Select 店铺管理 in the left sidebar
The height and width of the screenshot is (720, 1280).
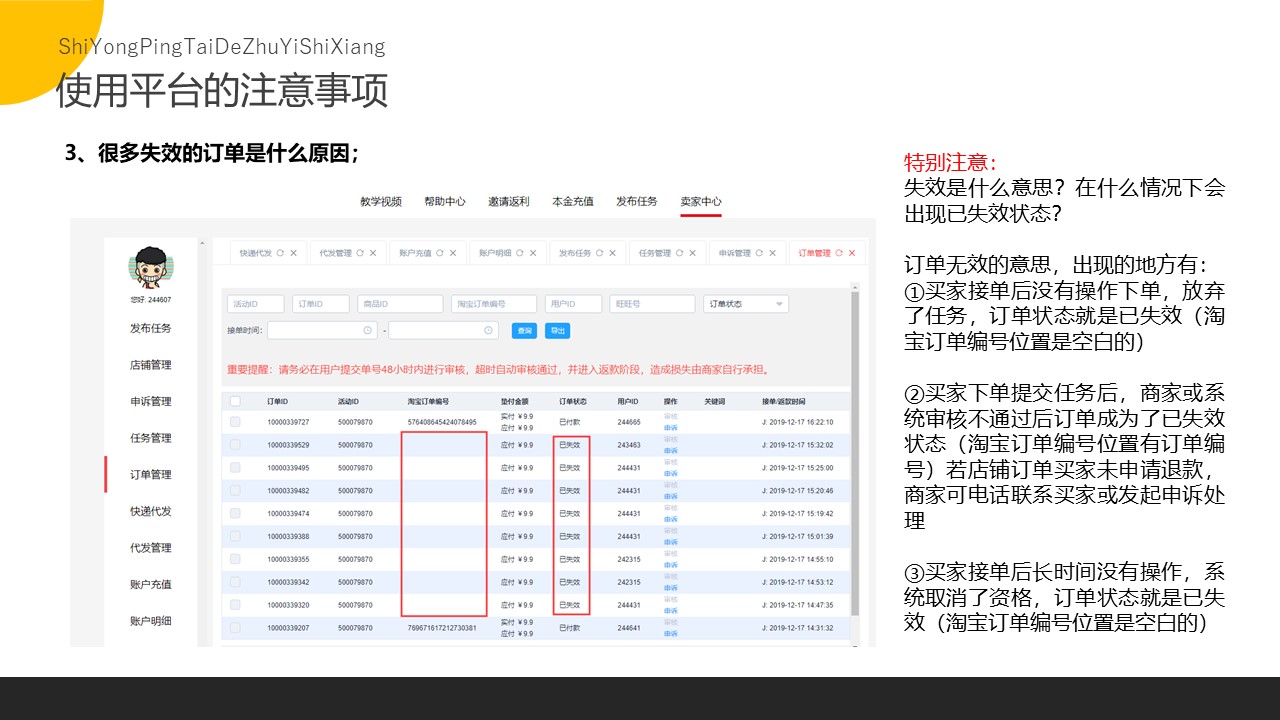point(151,365)
